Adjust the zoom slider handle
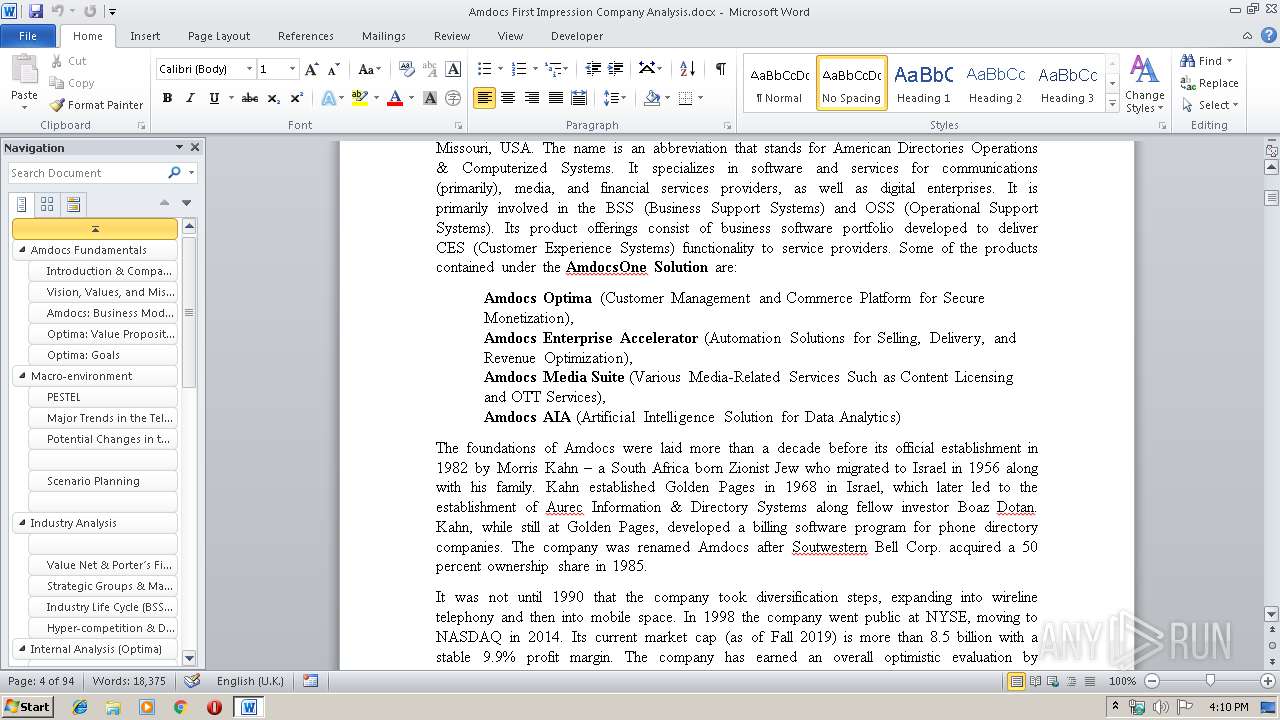Viewport: 1280px width, 720px height. 1209,681
